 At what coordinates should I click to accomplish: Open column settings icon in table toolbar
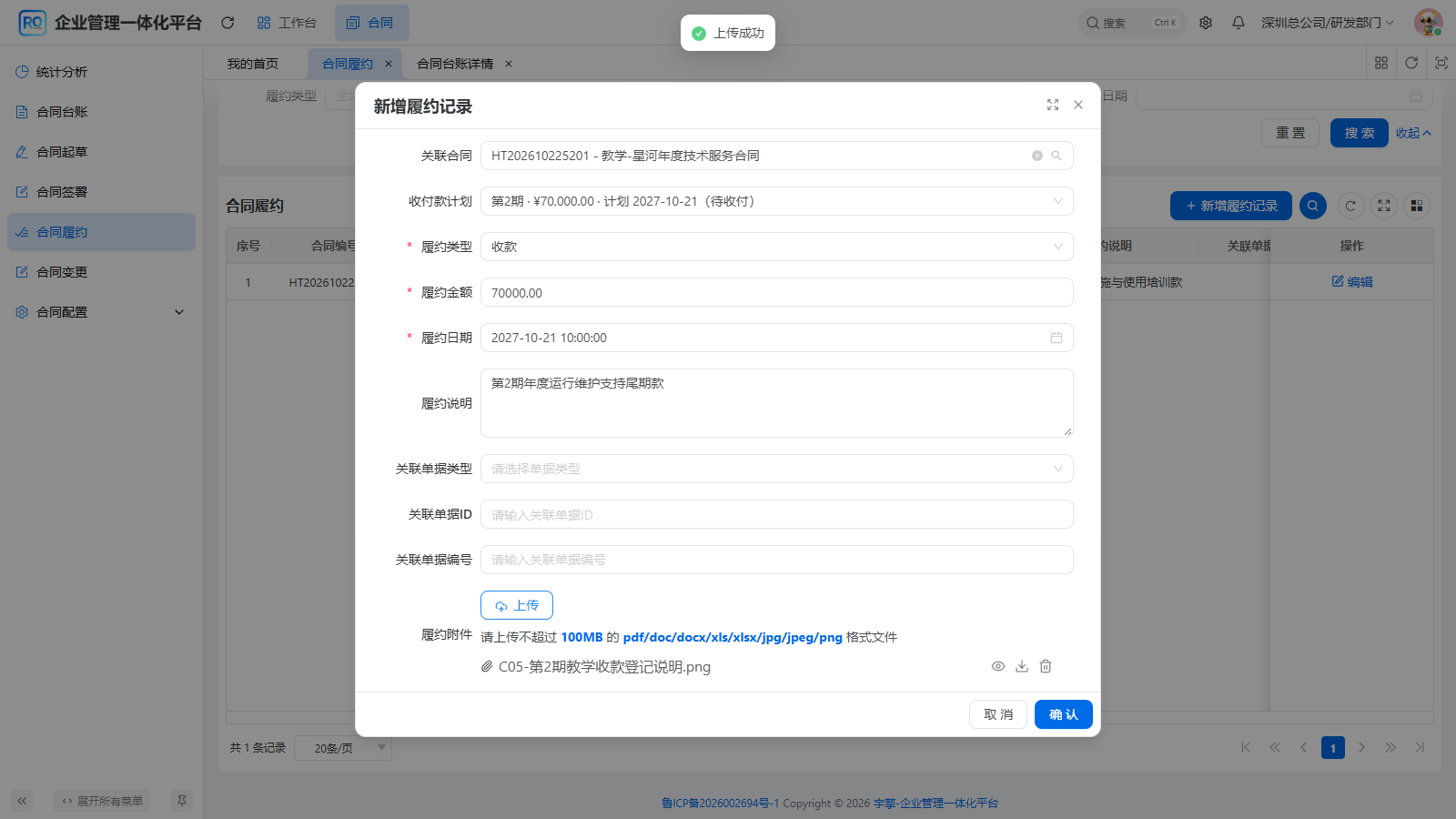point(1417,206)
